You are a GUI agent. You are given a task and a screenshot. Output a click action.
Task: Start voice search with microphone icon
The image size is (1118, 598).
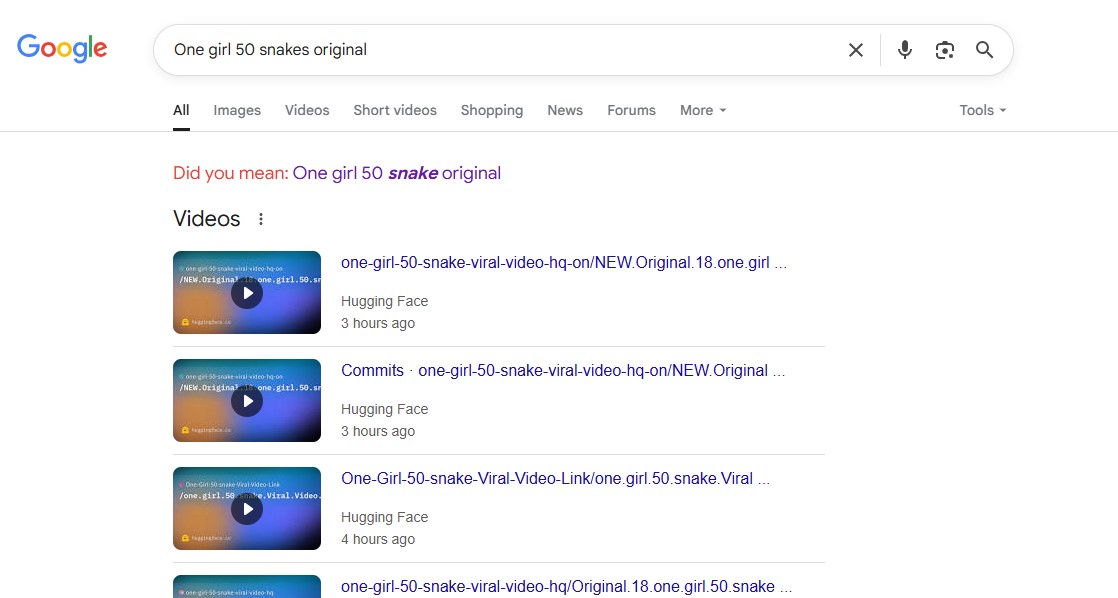tap(905, 50)
